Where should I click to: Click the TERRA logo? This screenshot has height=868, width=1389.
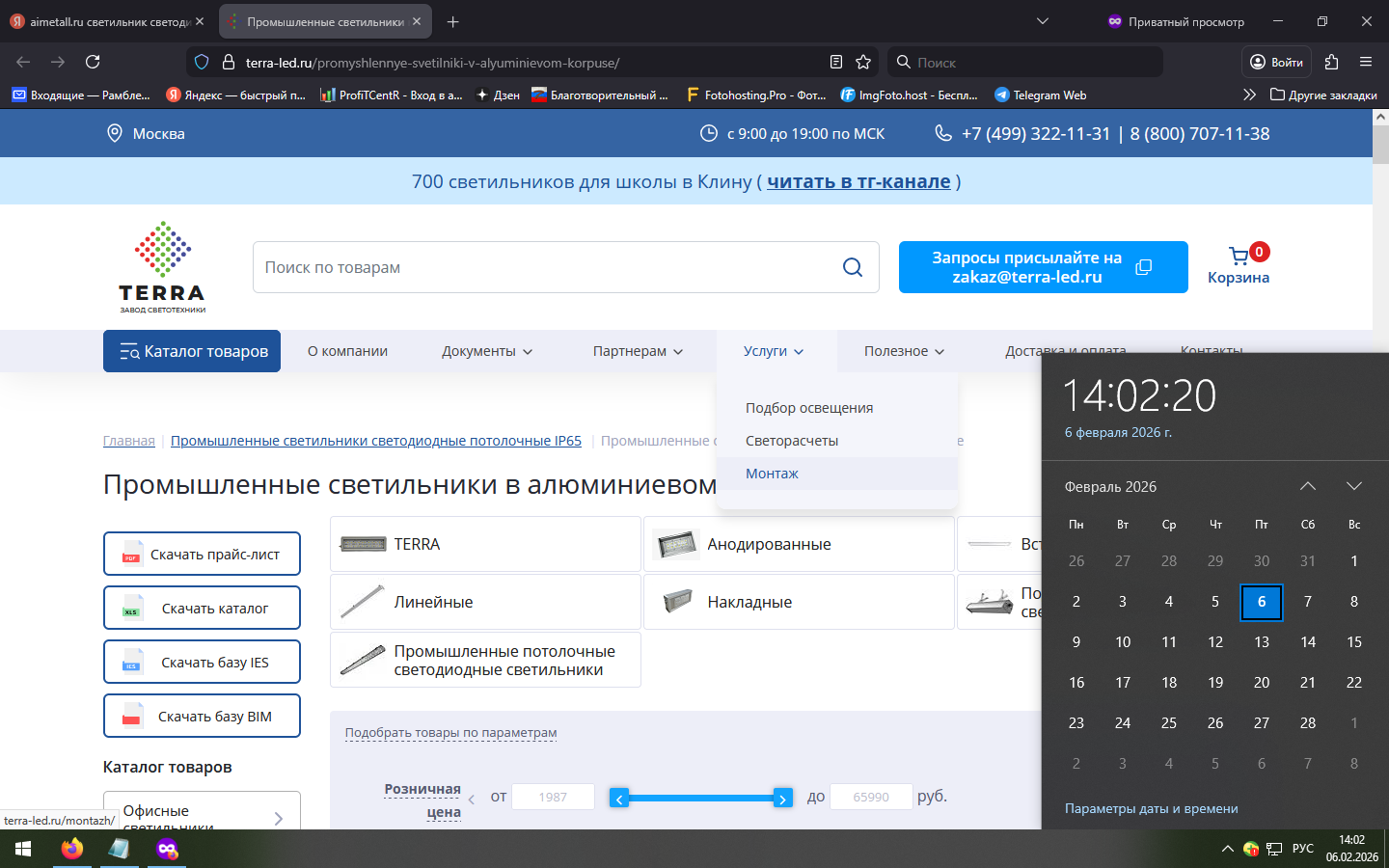pos(162,267)
